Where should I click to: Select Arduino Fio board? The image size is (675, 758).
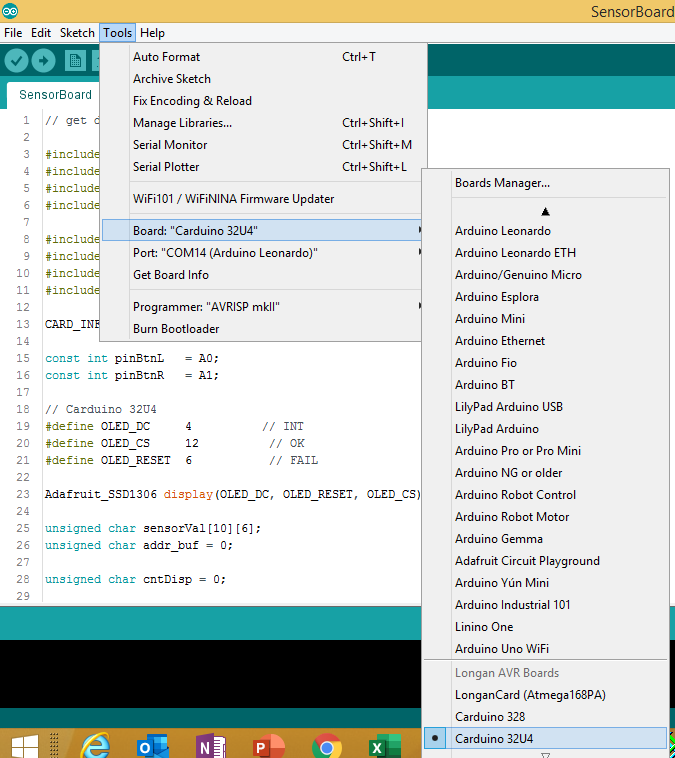click(x=545, y=363)
